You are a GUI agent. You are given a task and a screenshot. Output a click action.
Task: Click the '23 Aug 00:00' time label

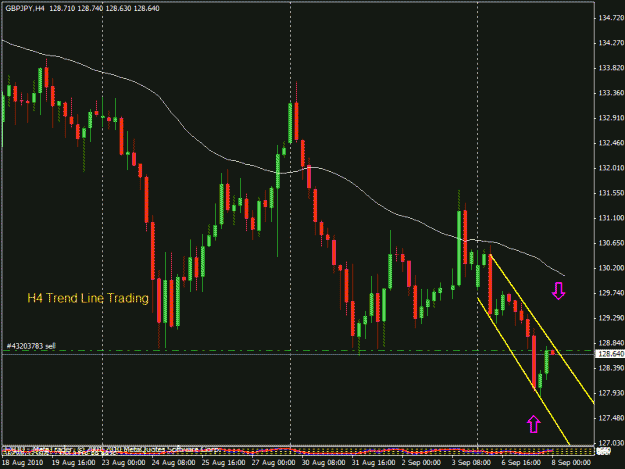click(x=123, y=463)
